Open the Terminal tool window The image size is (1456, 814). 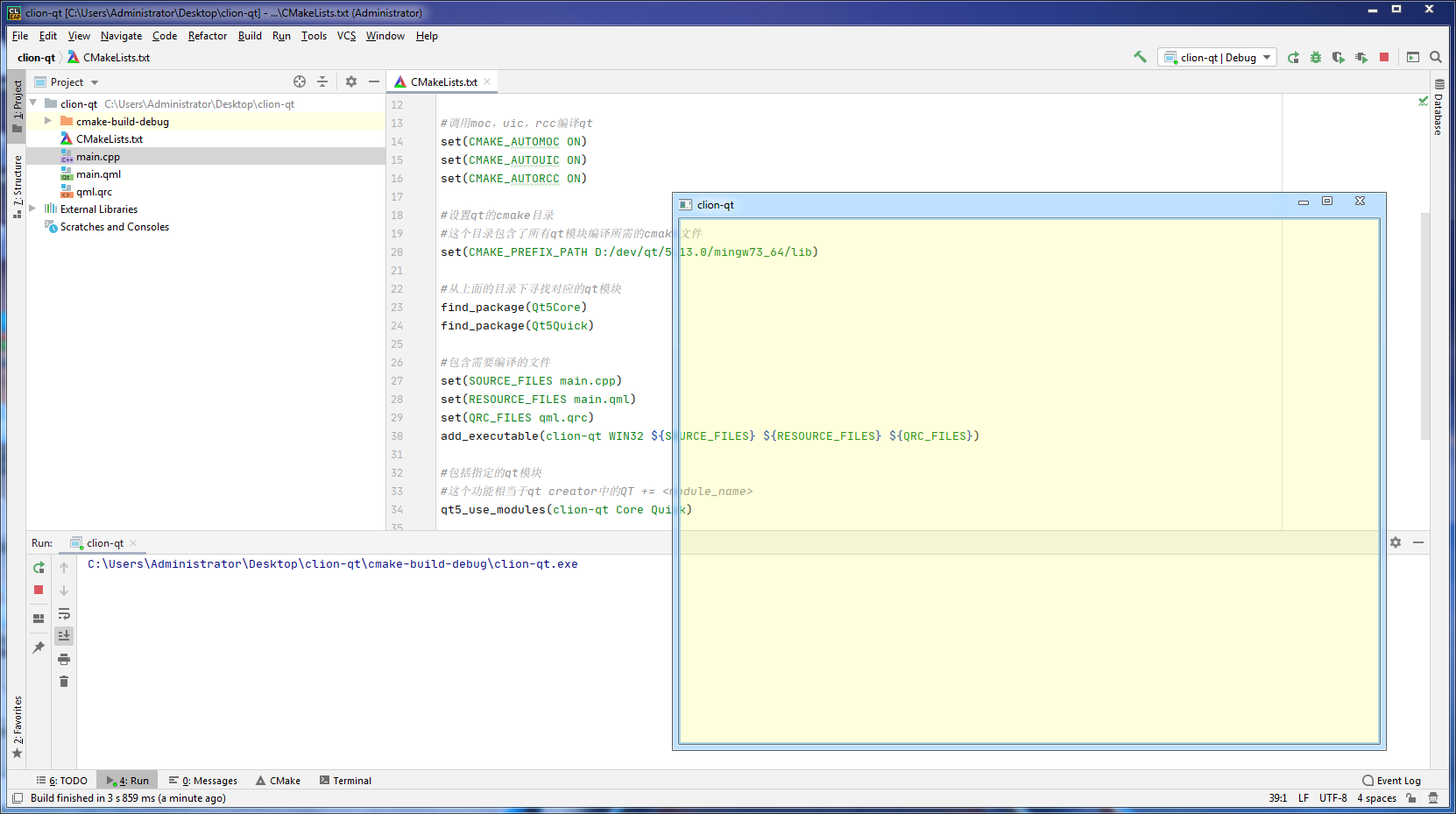345,781
